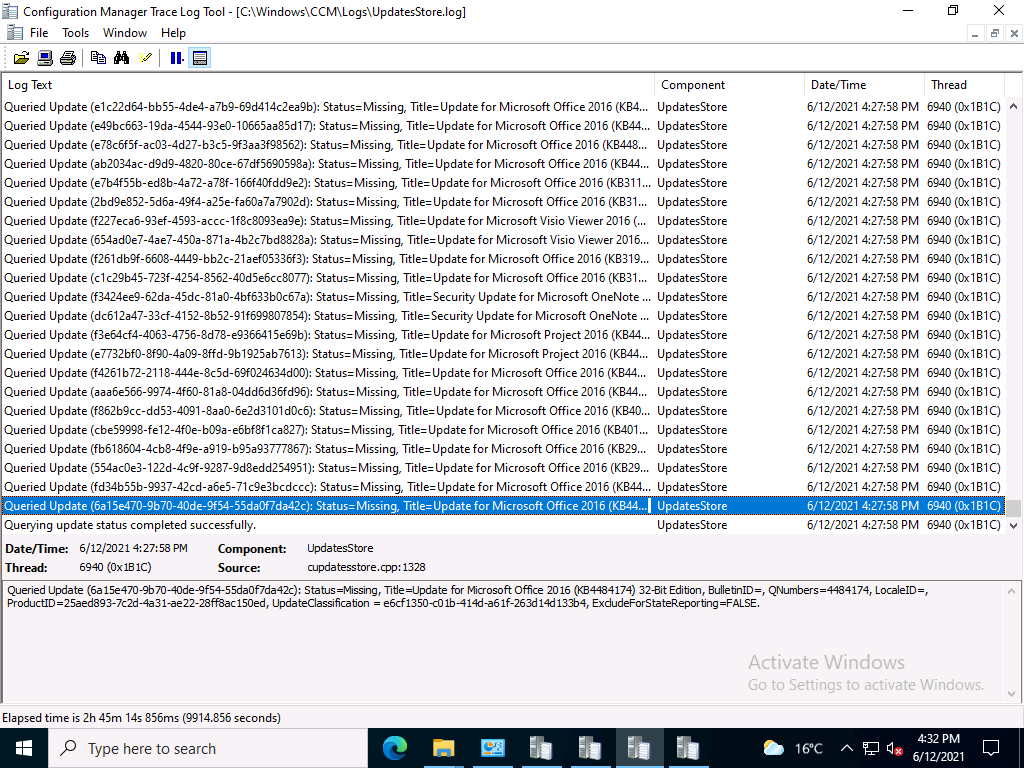Viewport: 1024px width, 768px height.
Task: Open Find using the binoculars icon
Action: pos(121,58)
